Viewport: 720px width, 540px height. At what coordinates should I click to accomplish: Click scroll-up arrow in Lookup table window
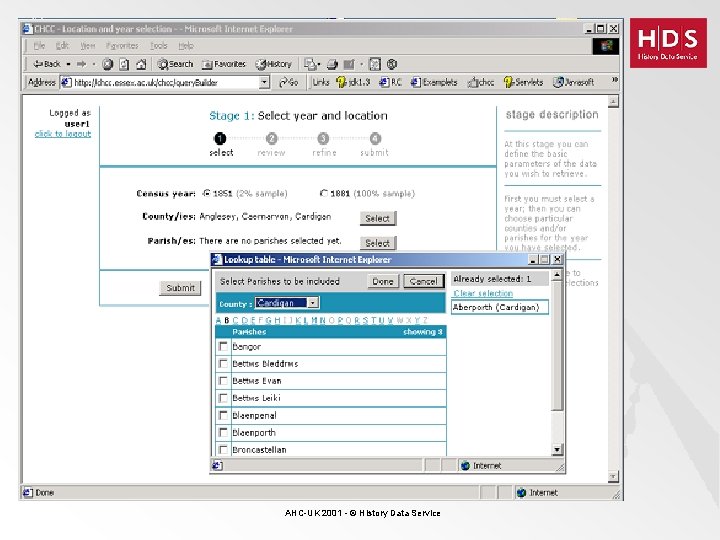557,275
